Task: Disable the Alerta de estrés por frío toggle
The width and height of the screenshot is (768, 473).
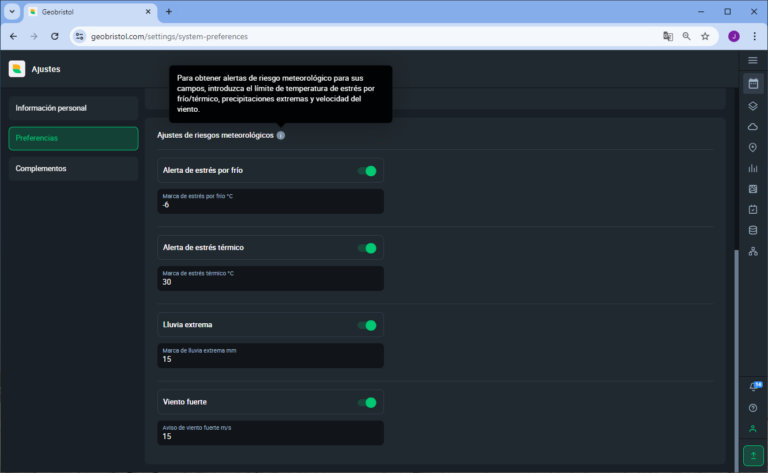Action: [x=367, y=171]
